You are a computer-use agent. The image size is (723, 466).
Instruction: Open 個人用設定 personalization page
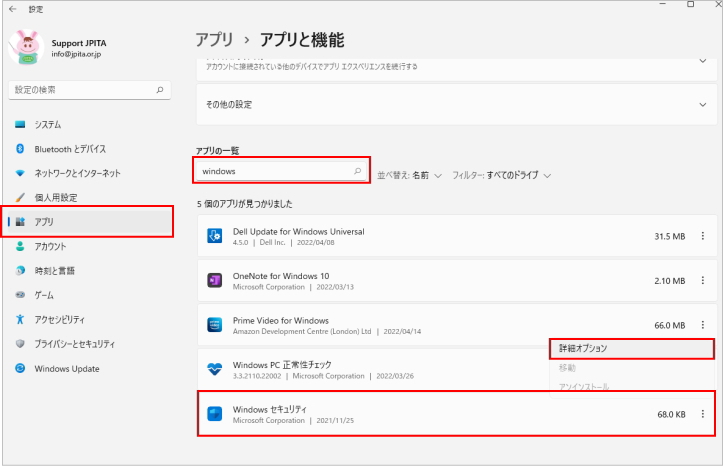click(x=55, y=198)
